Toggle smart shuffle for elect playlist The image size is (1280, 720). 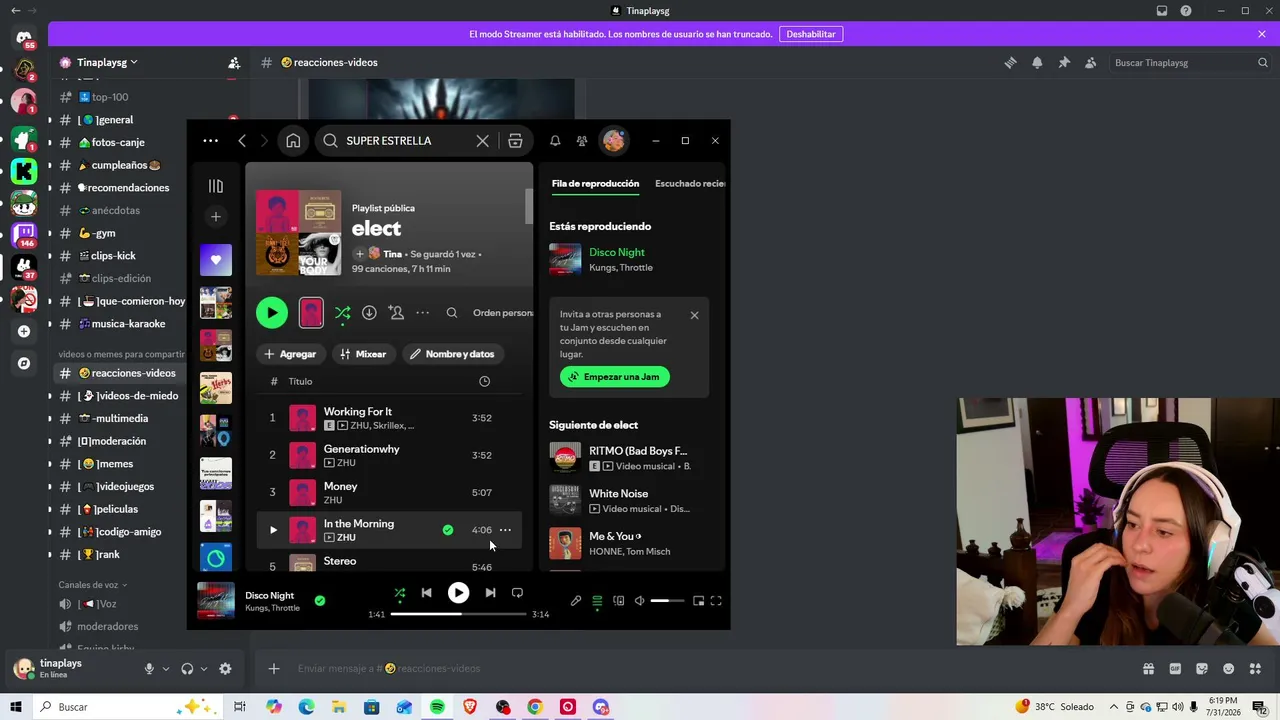[342, 313]
